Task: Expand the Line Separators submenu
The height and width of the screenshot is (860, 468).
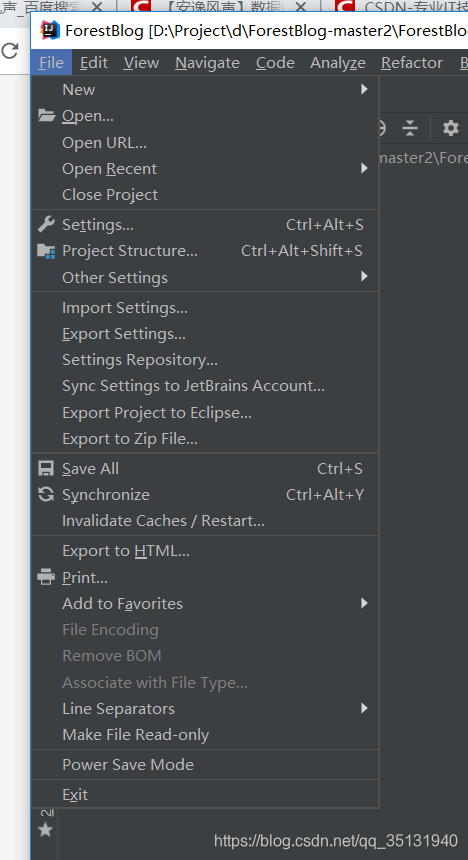Action: (205, 709)
